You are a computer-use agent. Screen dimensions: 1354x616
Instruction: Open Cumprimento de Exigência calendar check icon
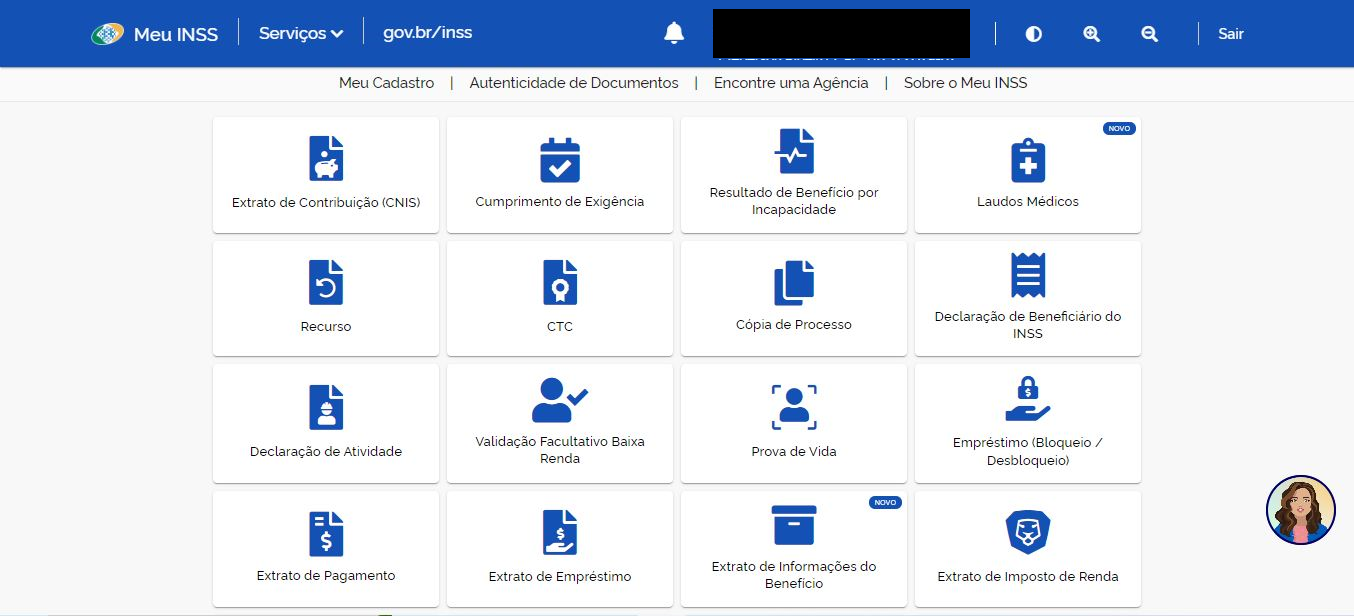point(560,159)
